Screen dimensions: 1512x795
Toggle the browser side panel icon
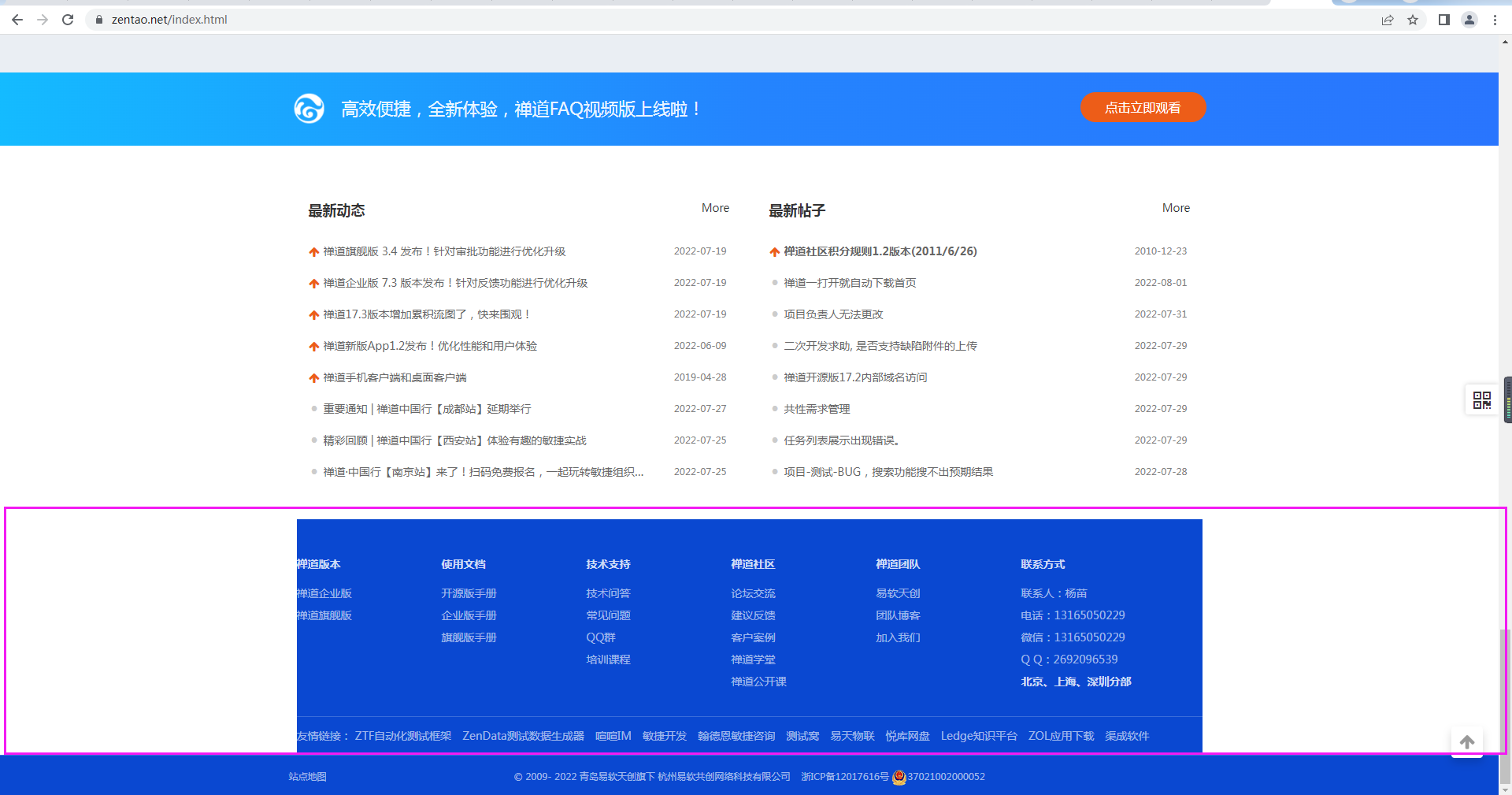click(1443, 20)
